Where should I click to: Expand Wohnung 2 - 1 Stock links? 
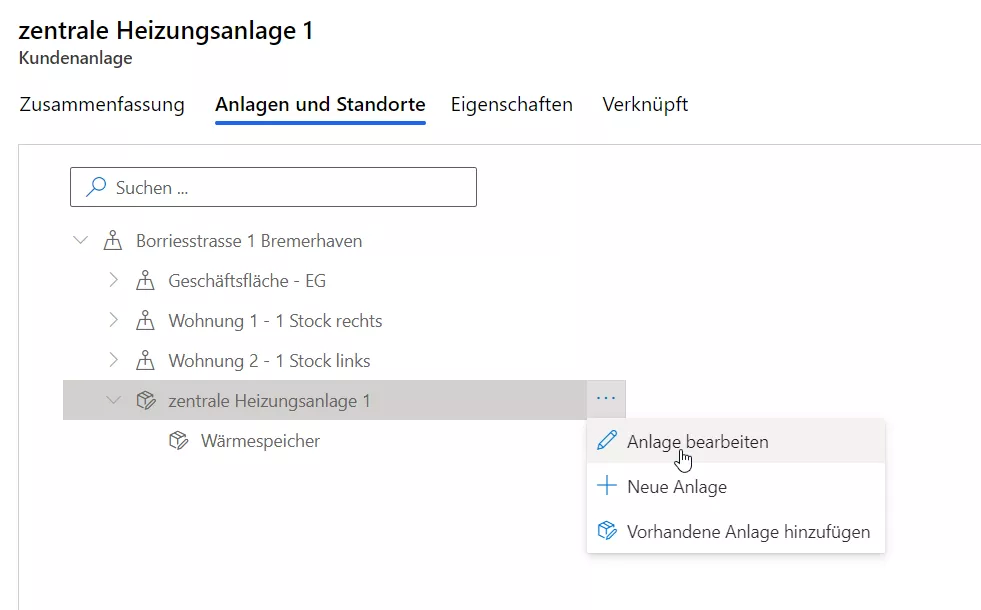pos(113,361)
